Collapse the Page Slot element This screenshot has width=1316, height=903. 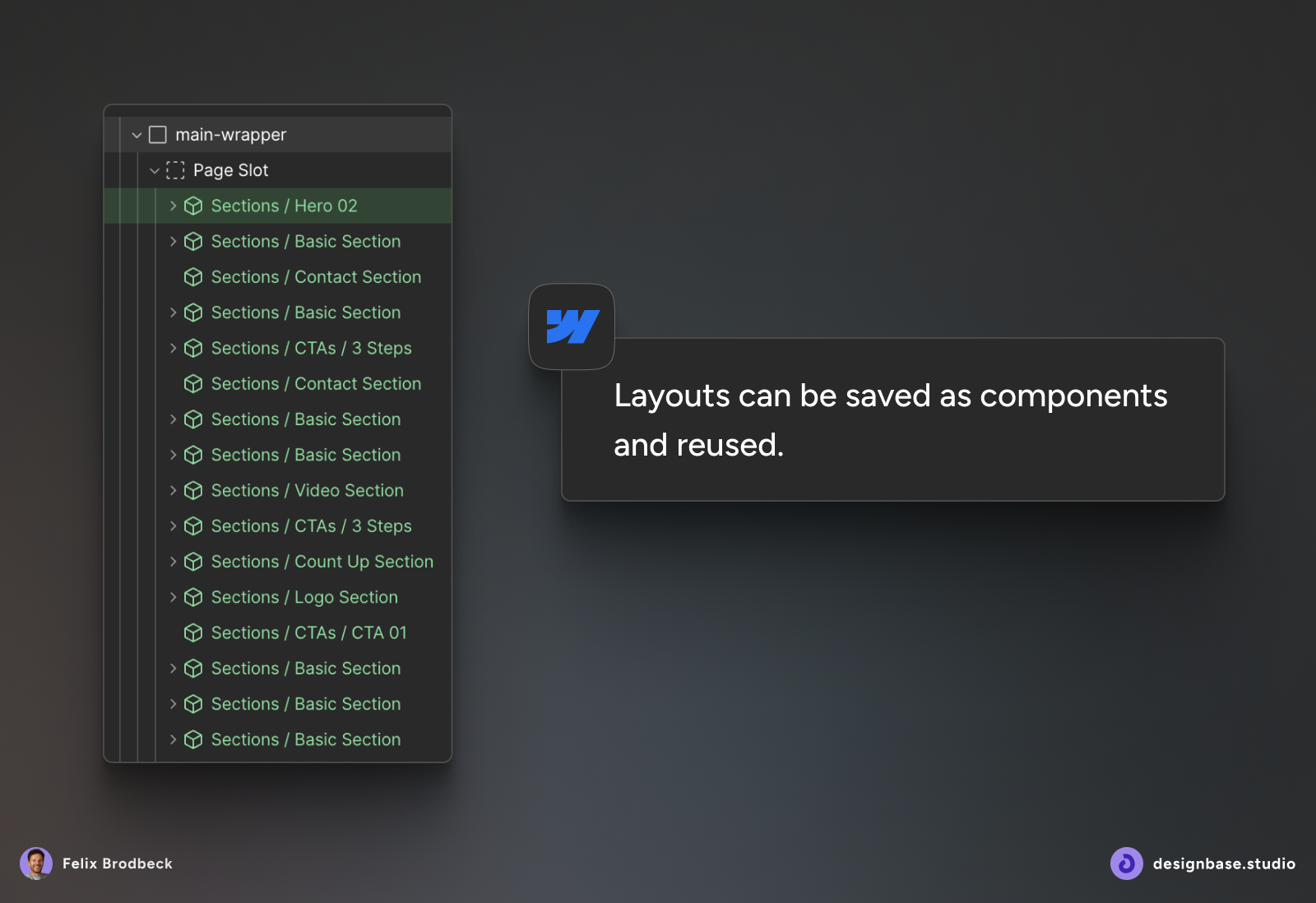click(155, 170)
